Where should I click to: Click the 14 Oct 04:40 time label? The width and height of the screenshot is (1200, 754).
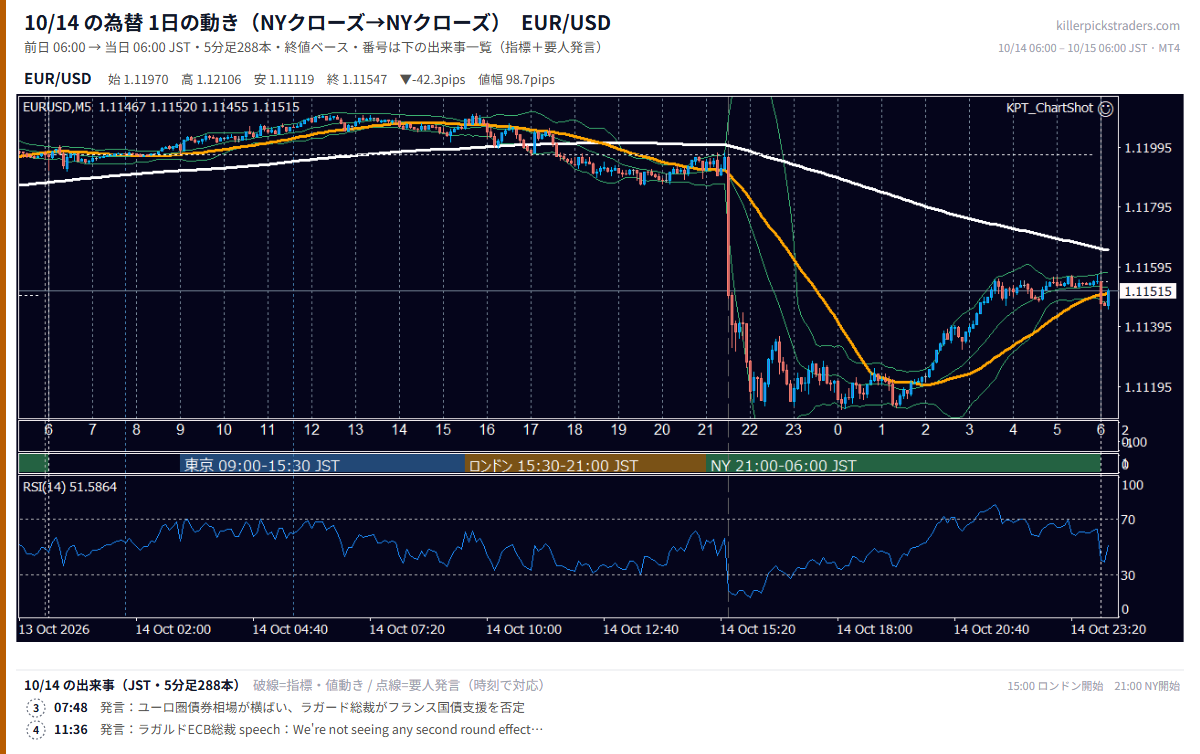pos(290,630)
